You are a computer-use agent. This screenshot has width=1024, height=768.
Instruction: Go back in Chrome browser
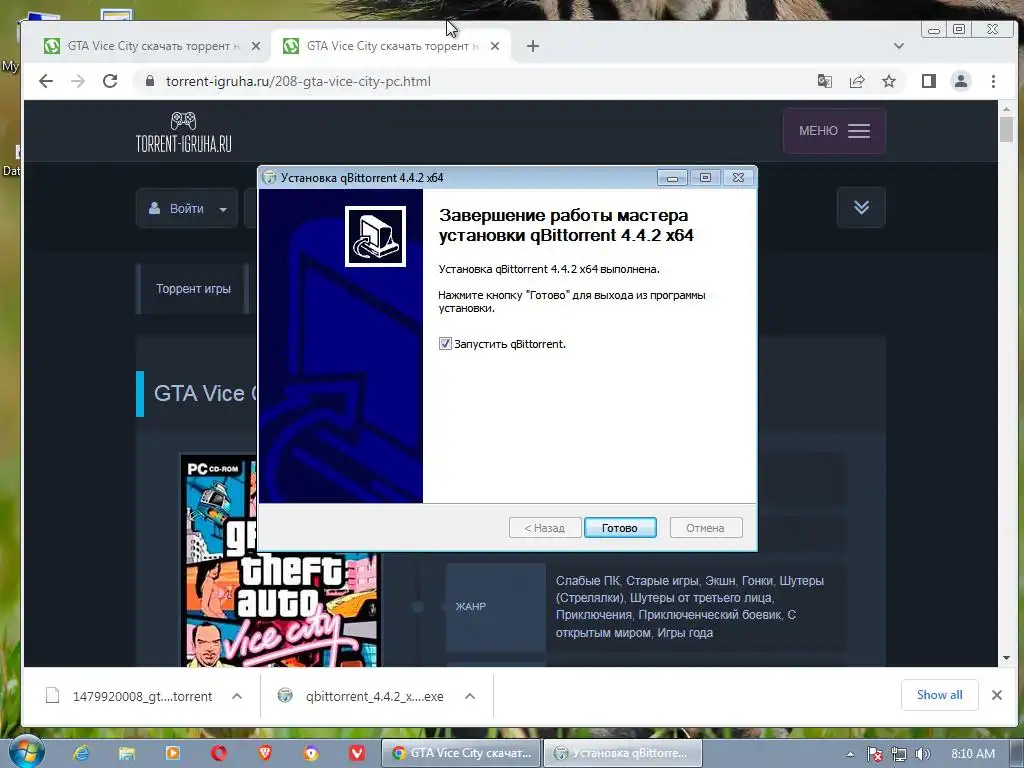46,81
